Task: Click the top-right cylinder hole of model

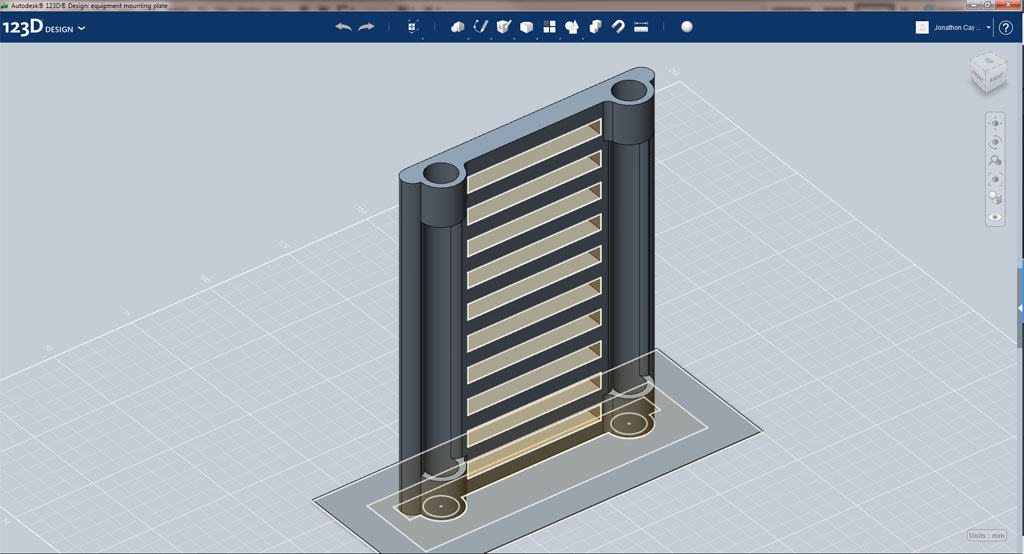Action: [629, 90]
